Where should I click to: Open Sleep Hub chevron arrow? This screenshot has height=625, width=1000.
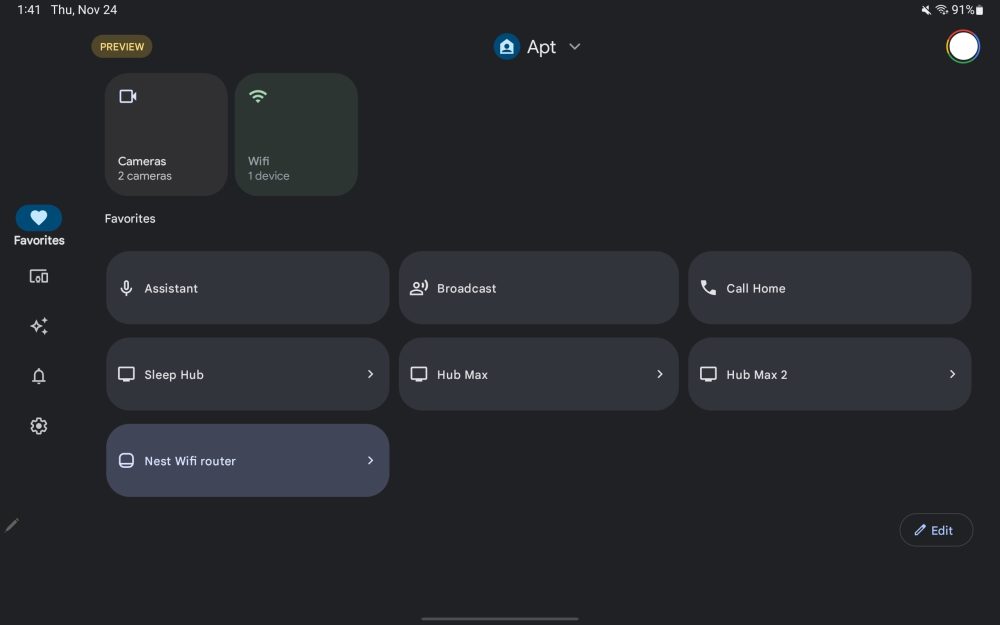[x=370, y=374]
